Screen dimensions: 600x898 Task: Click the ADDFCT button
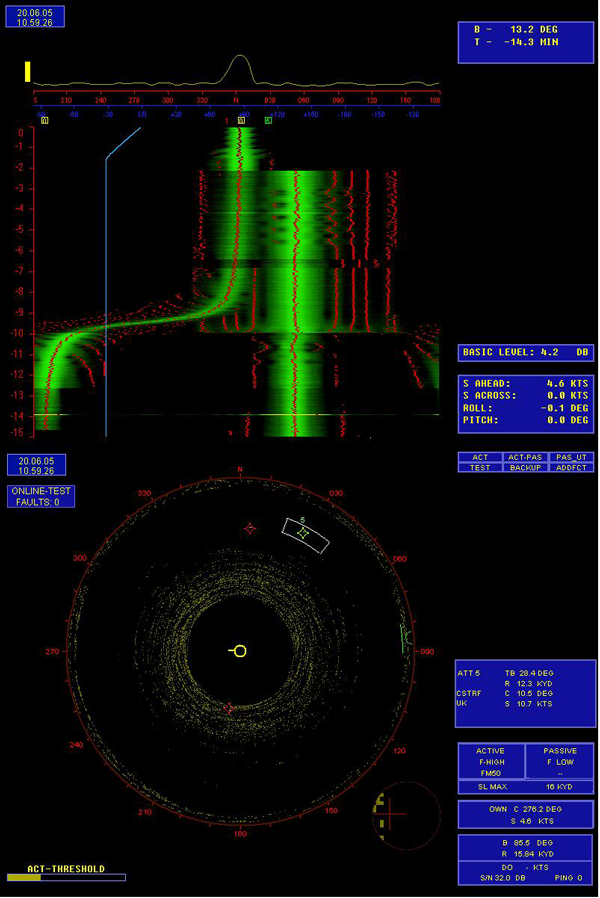click(571, 467)
